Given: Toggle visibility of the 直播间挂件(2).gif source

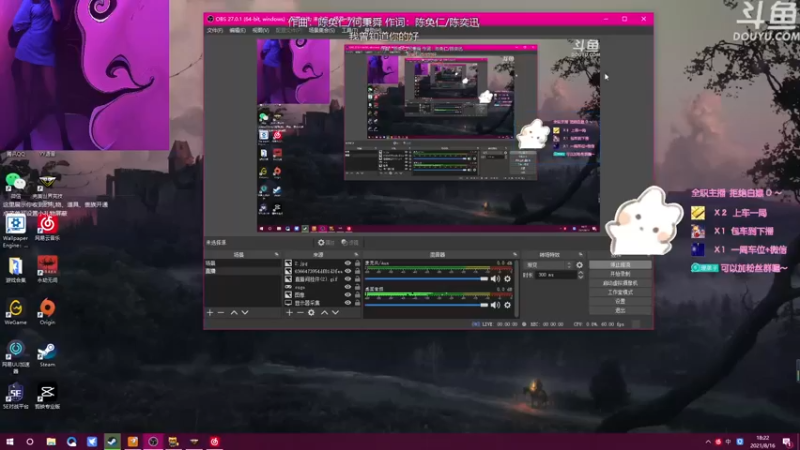Looking at the screenshot, I should [x=348, y=279].
